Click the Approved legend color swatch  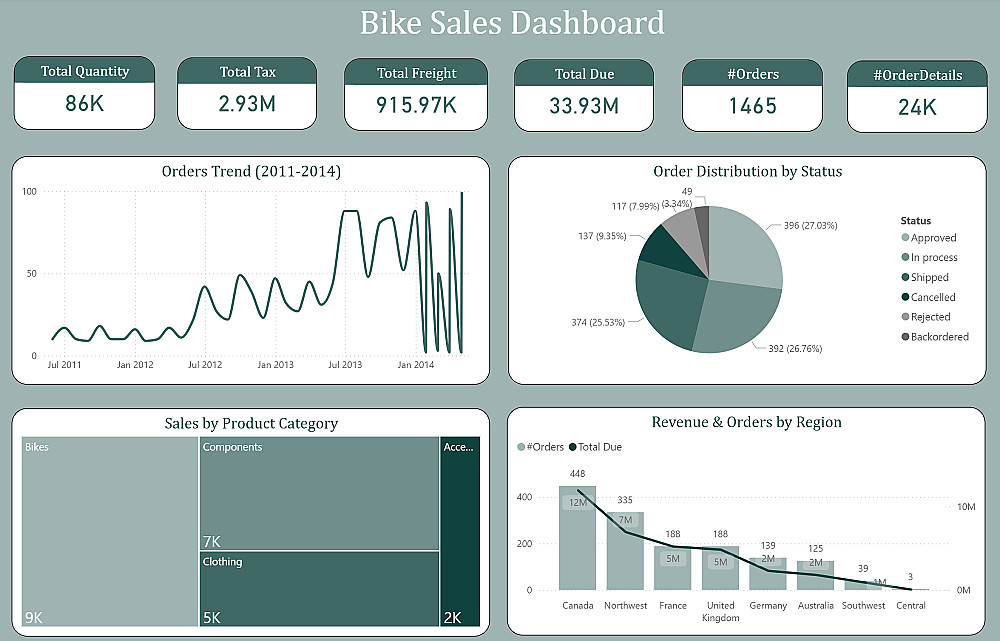(x=905, y=238)
